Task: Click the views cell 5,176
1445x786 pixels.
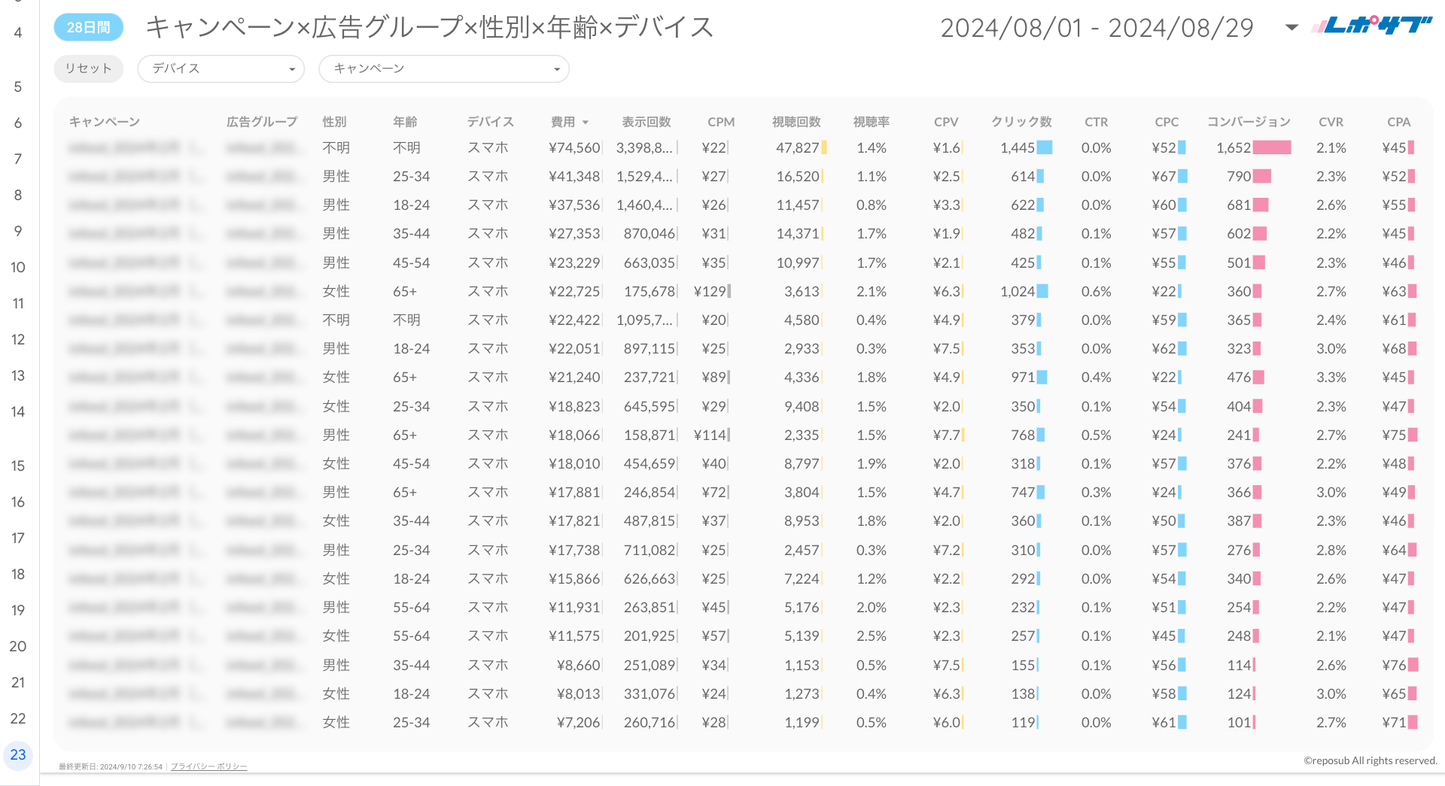Action: (x=802, y=608)
